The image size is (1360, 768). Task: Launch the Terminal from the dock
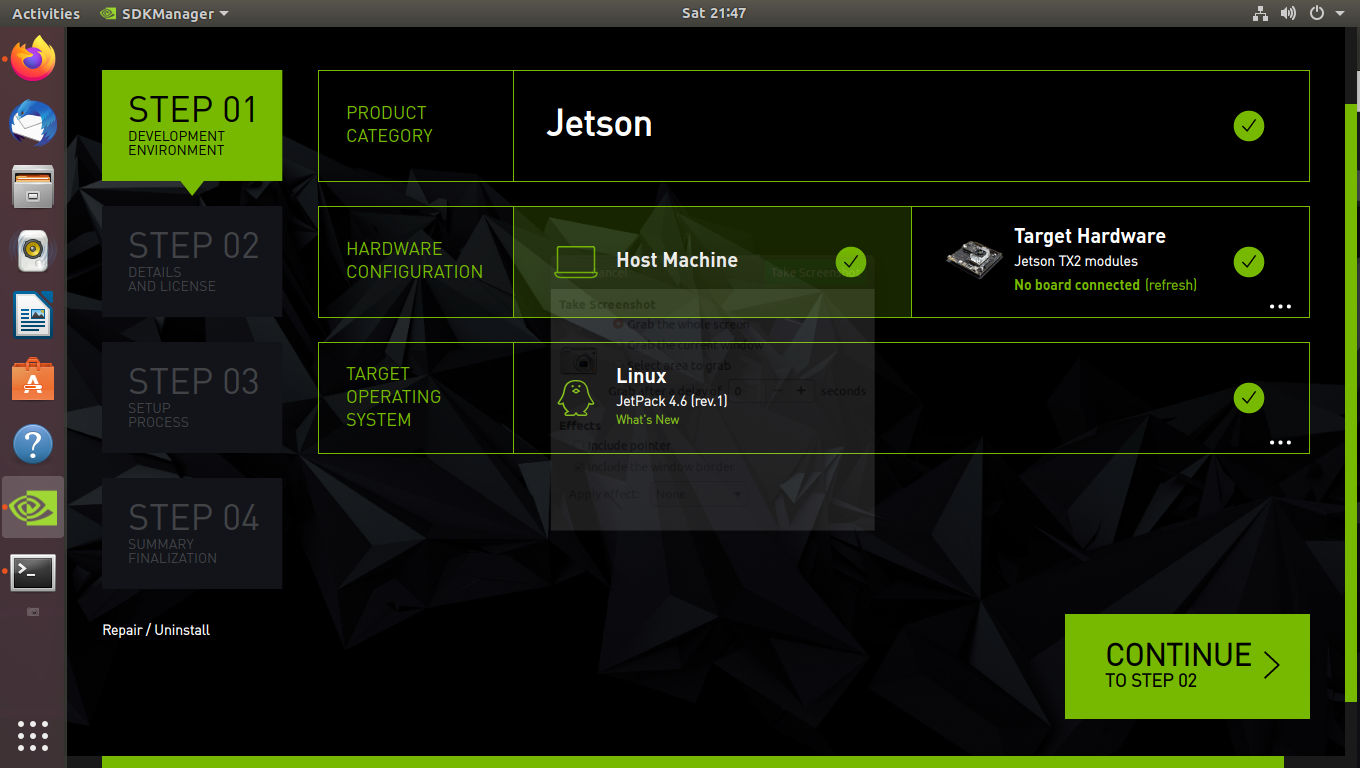tap(33, 572)
